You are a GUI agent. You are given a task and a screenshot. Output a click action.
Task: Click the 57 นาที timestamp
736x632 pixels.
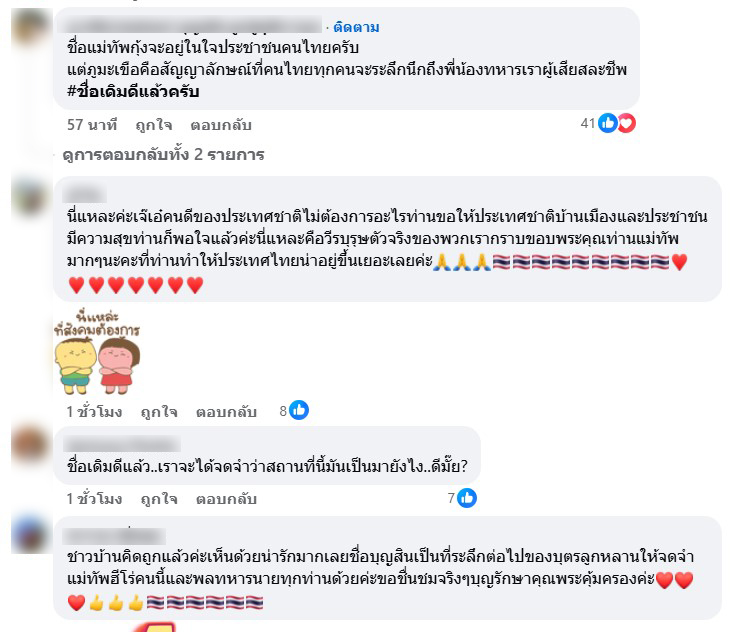pyautogui.click(x=92, y=125)
